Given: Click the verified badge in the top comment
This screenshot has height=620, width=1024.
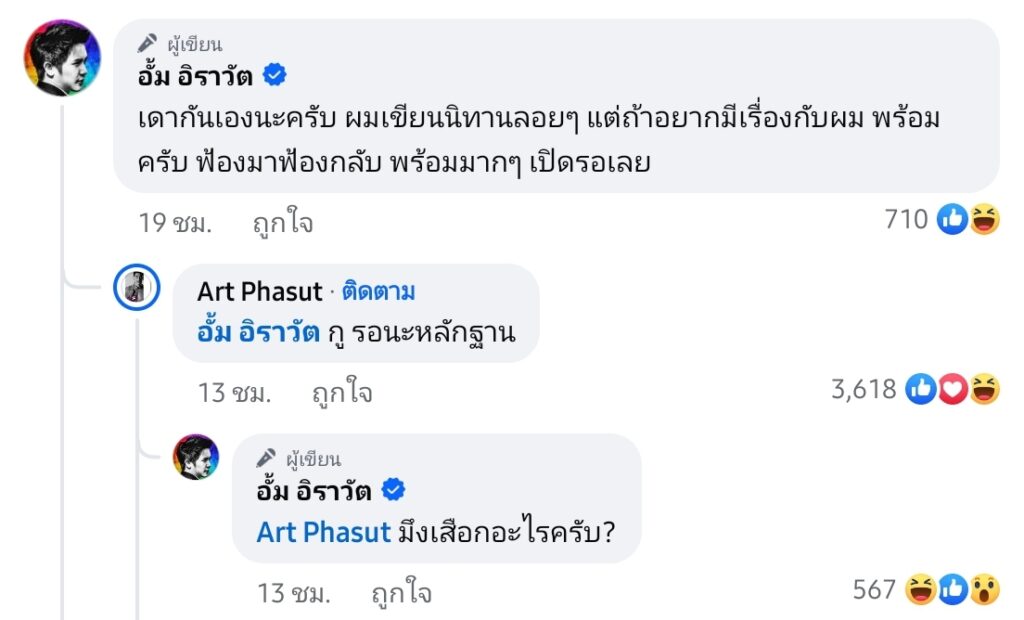Looking at the screenshot, I should click(275, 73).
